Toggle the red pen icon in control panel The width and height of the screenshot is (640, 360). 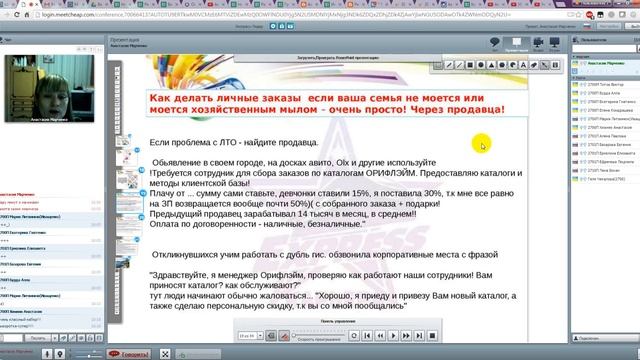[284, 336]
